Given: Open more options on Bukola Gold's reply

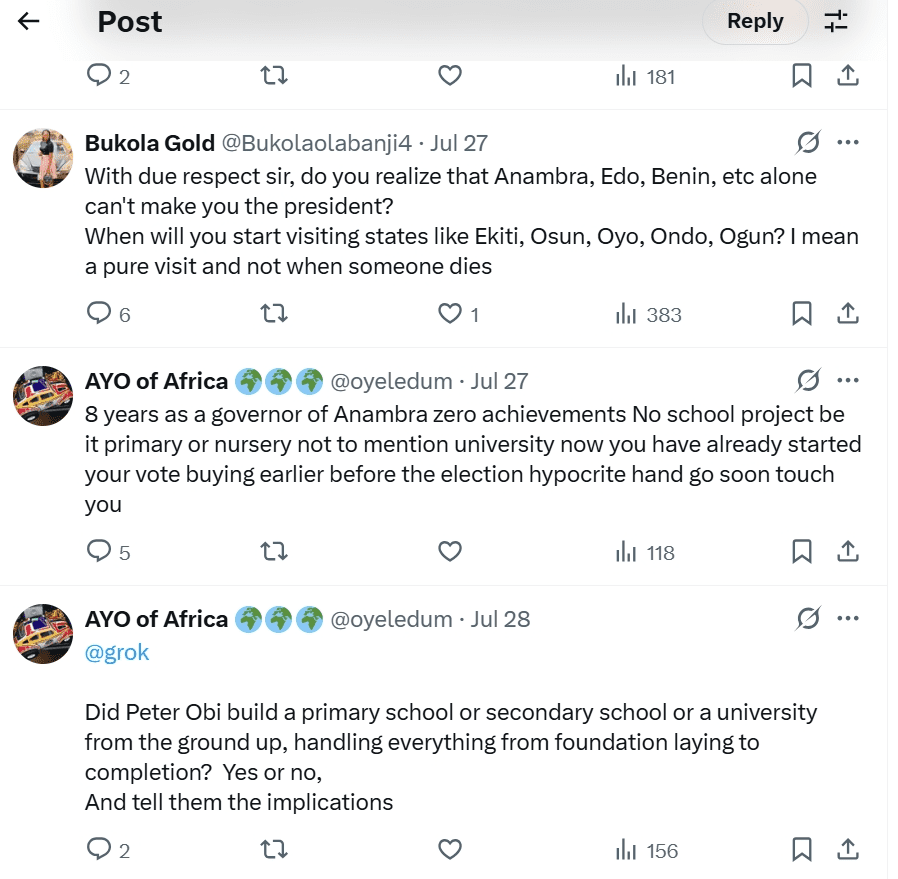Looking at the screenshot, I should [x=848, y=143].
